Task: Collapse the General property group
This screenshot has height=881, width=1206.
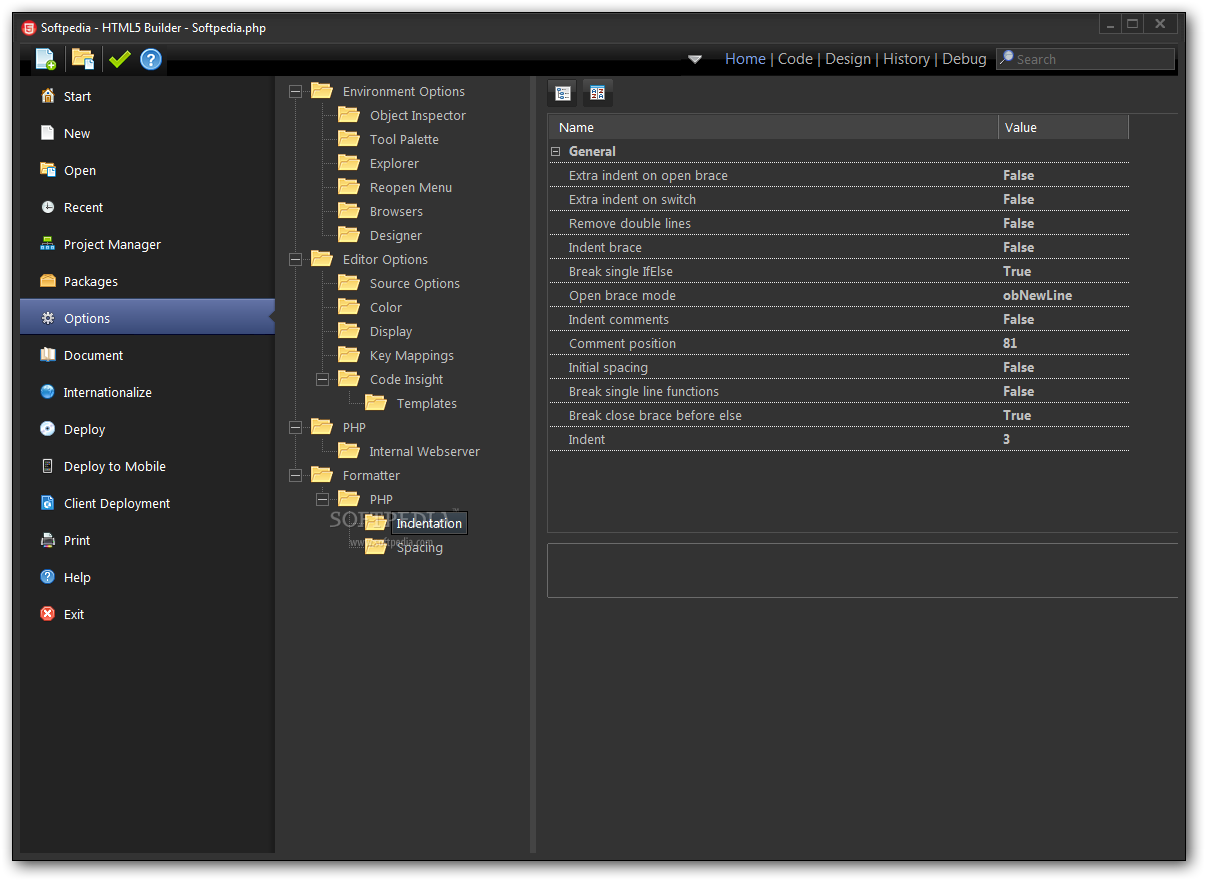Action: pos(555,151)
